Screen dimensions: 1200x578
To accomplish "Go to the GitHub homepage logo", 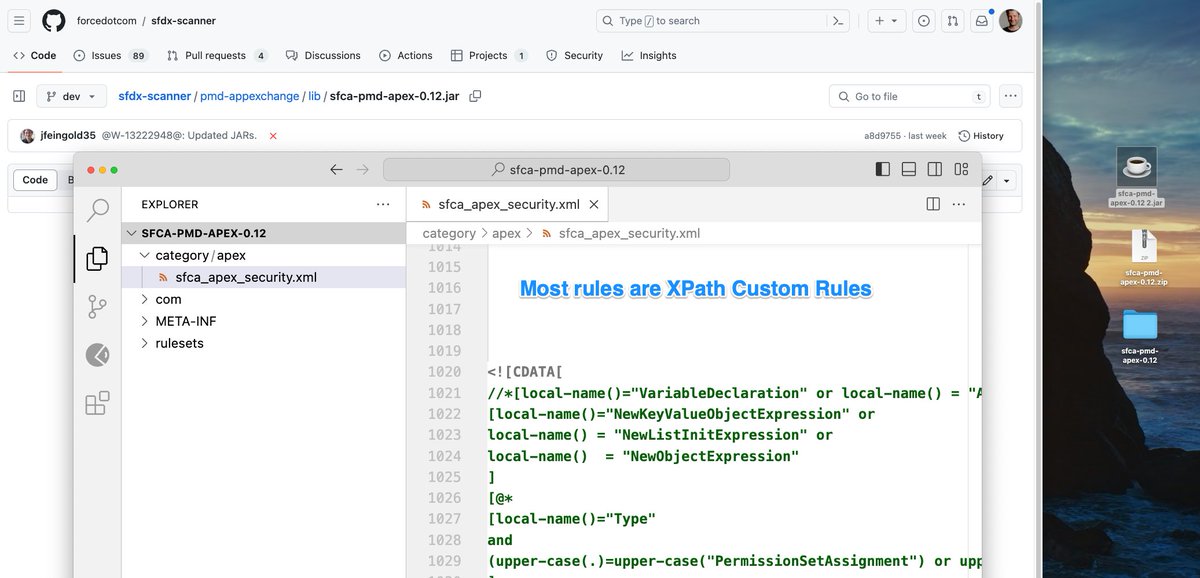I will pos(54,21).
